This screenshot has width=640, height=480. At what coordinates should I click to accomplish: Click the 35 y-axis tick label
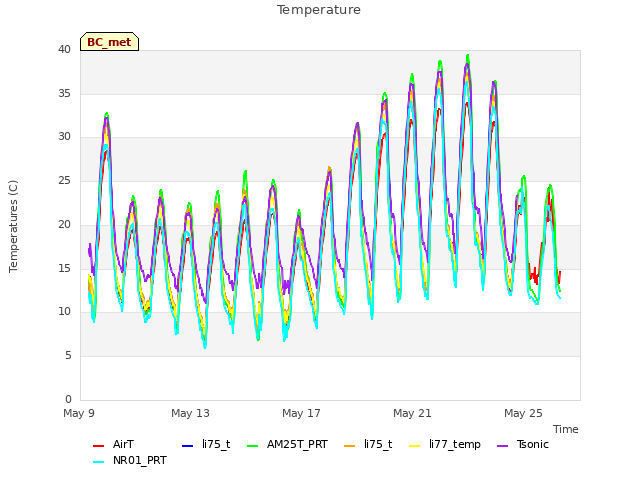coord(64,93)
